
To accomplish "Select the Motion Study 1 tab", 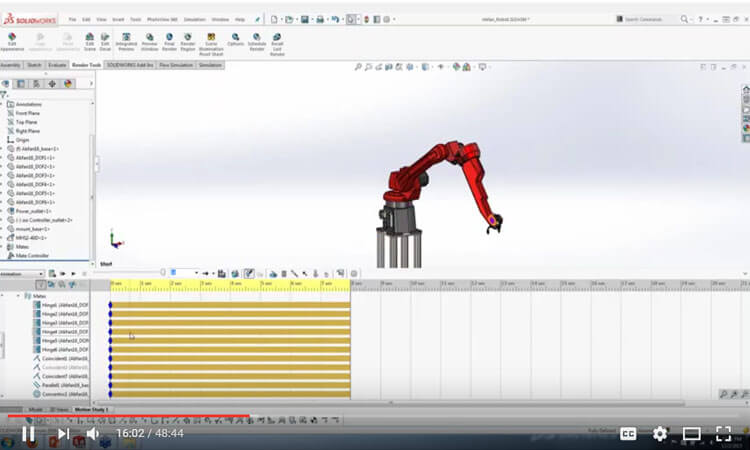I will click(x=91, y=409).
